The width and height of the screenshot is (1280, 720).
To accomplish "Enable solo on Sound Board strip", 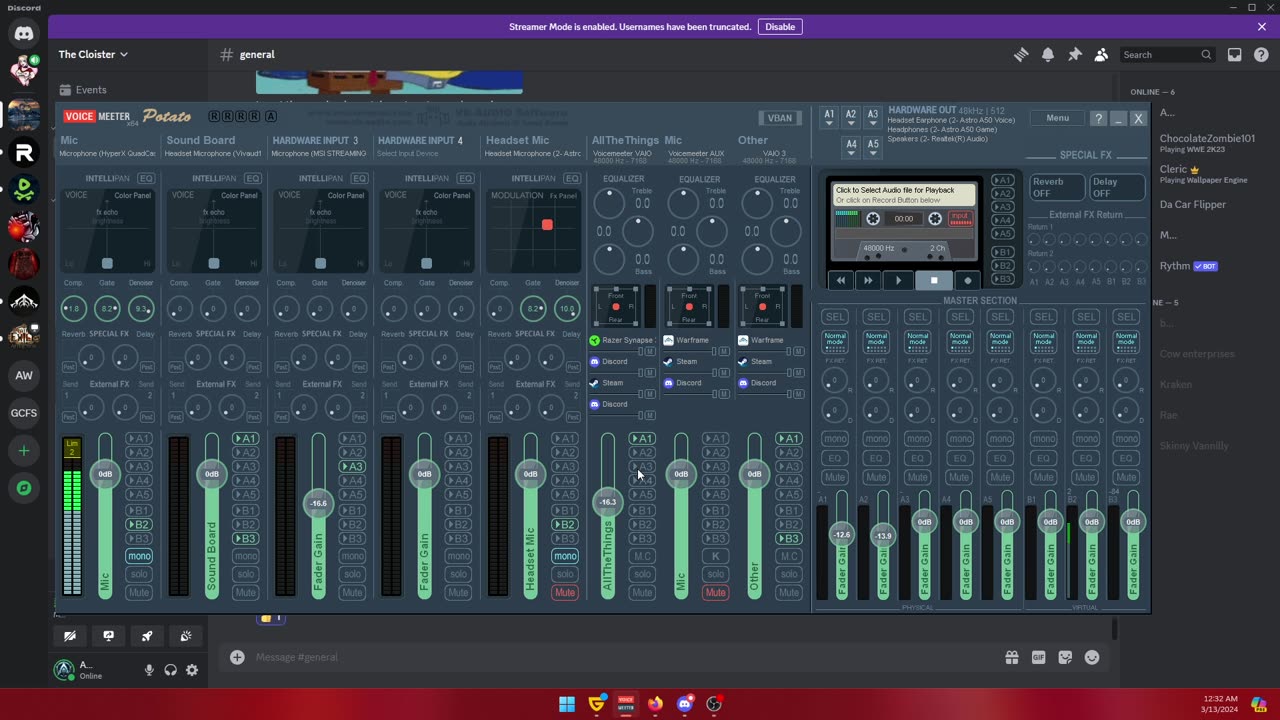I will click(x=245, y=574).
